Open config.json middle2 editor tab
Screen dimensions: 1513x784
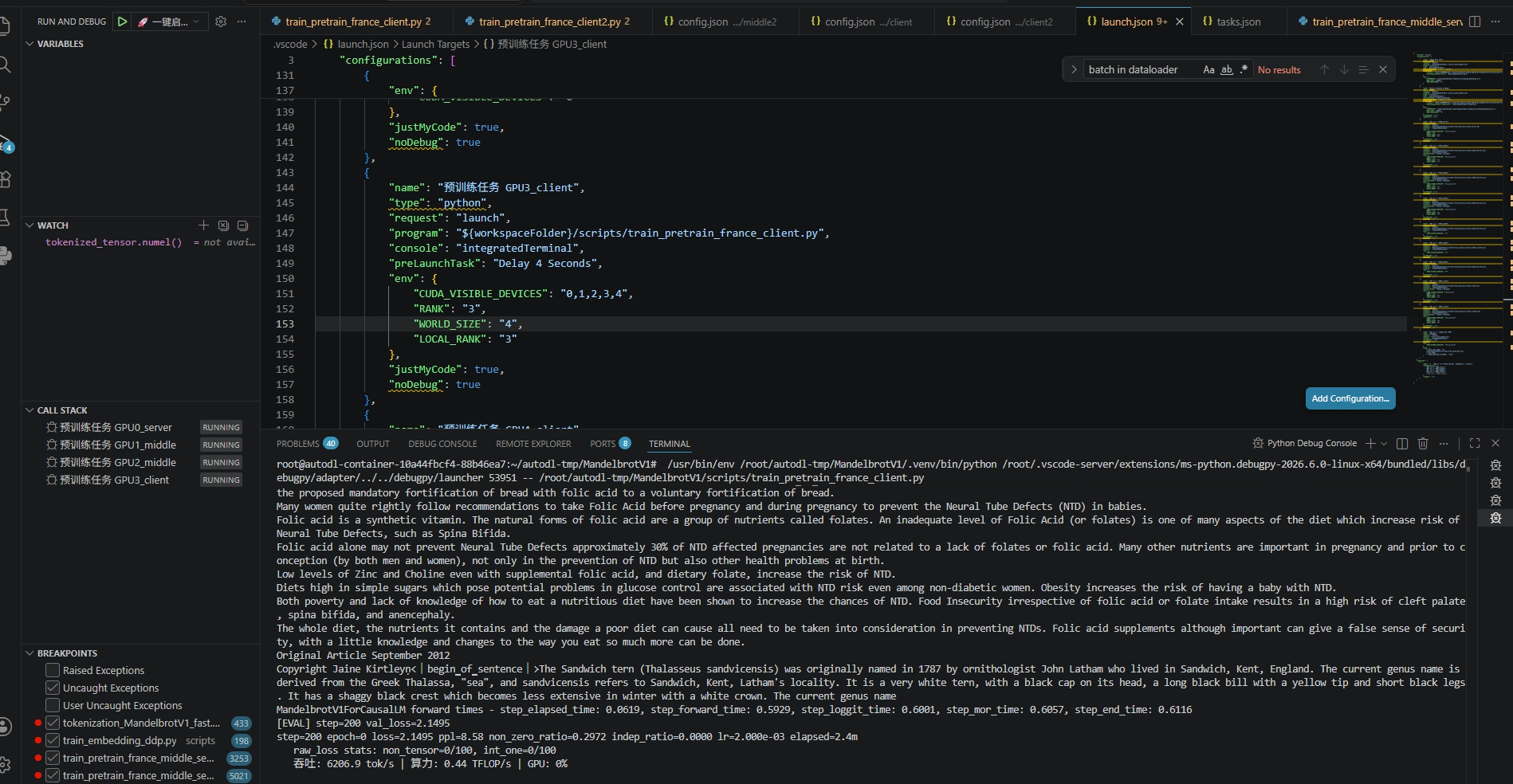pos(726,22)
